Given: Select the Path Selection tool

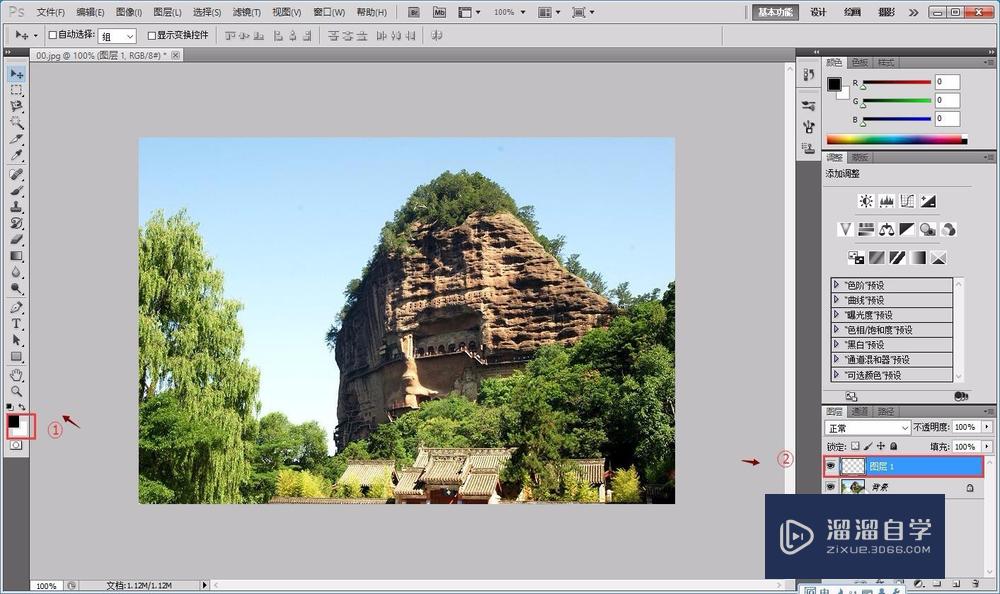Looking at the screenshot, I should (x=17, y=340).
